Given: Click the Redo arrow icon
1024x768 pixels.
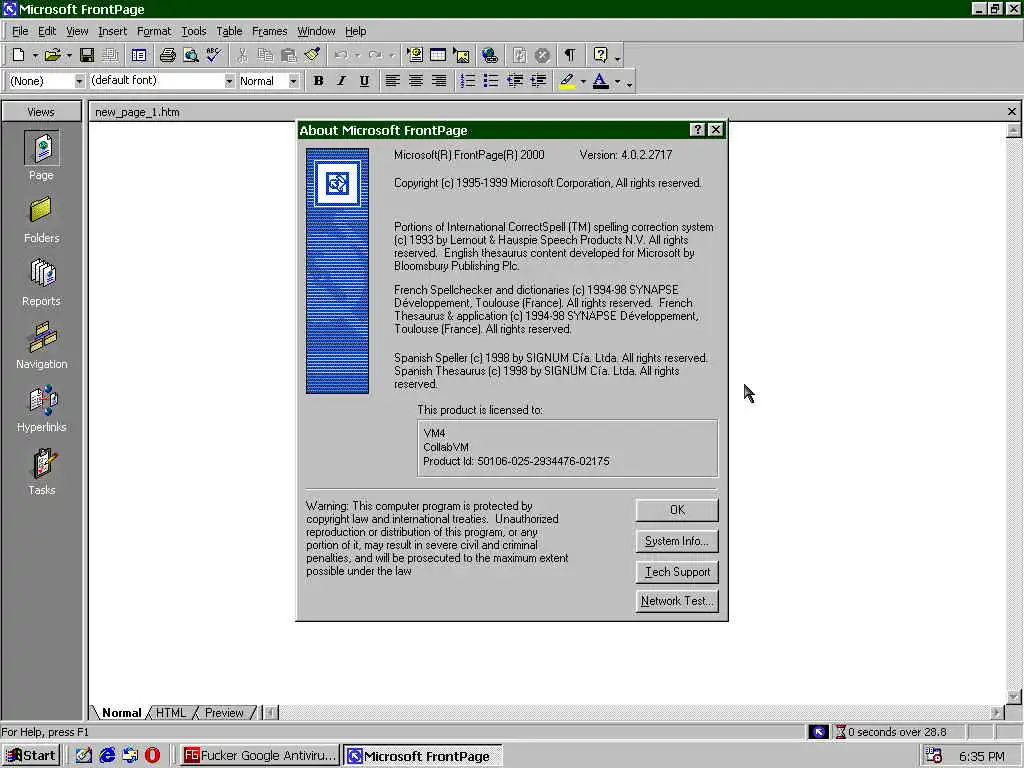Looking at the screenshot, I should coord(375,56).
